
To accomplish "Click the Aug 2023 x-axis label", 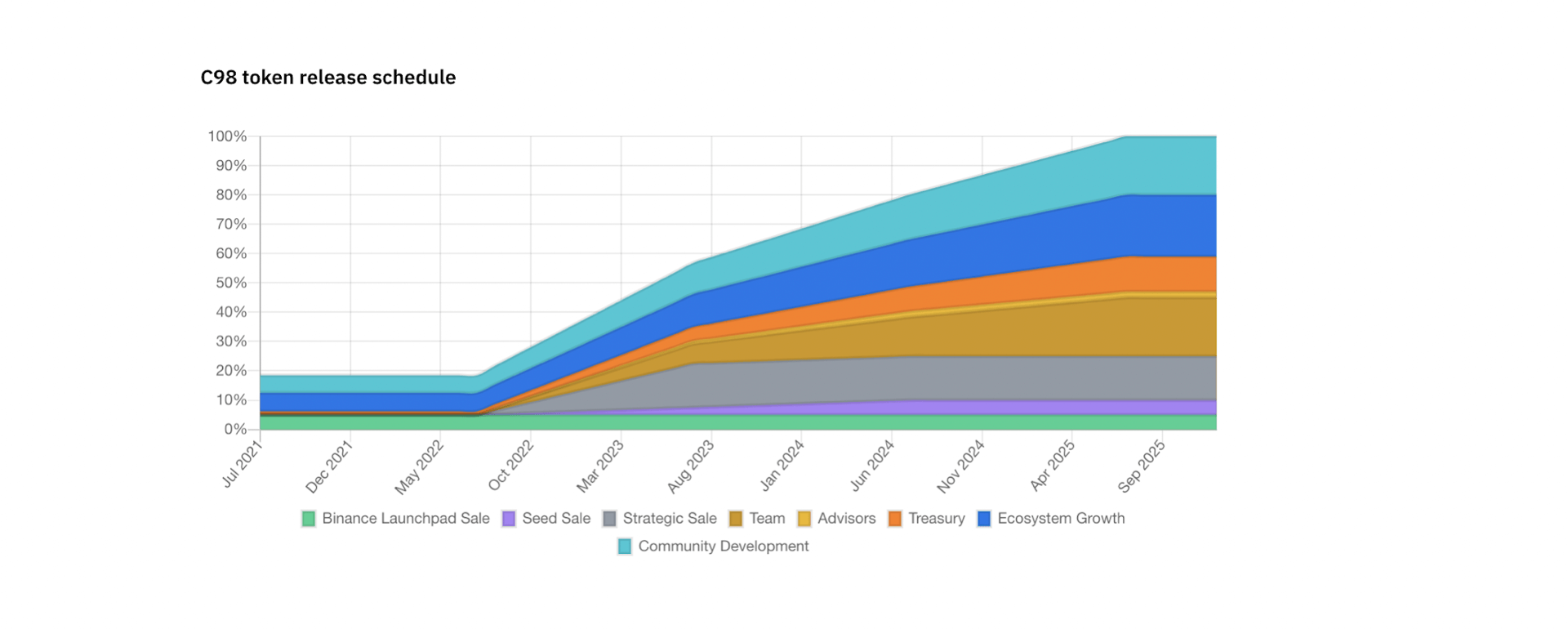I will click(x=691, y=466).
